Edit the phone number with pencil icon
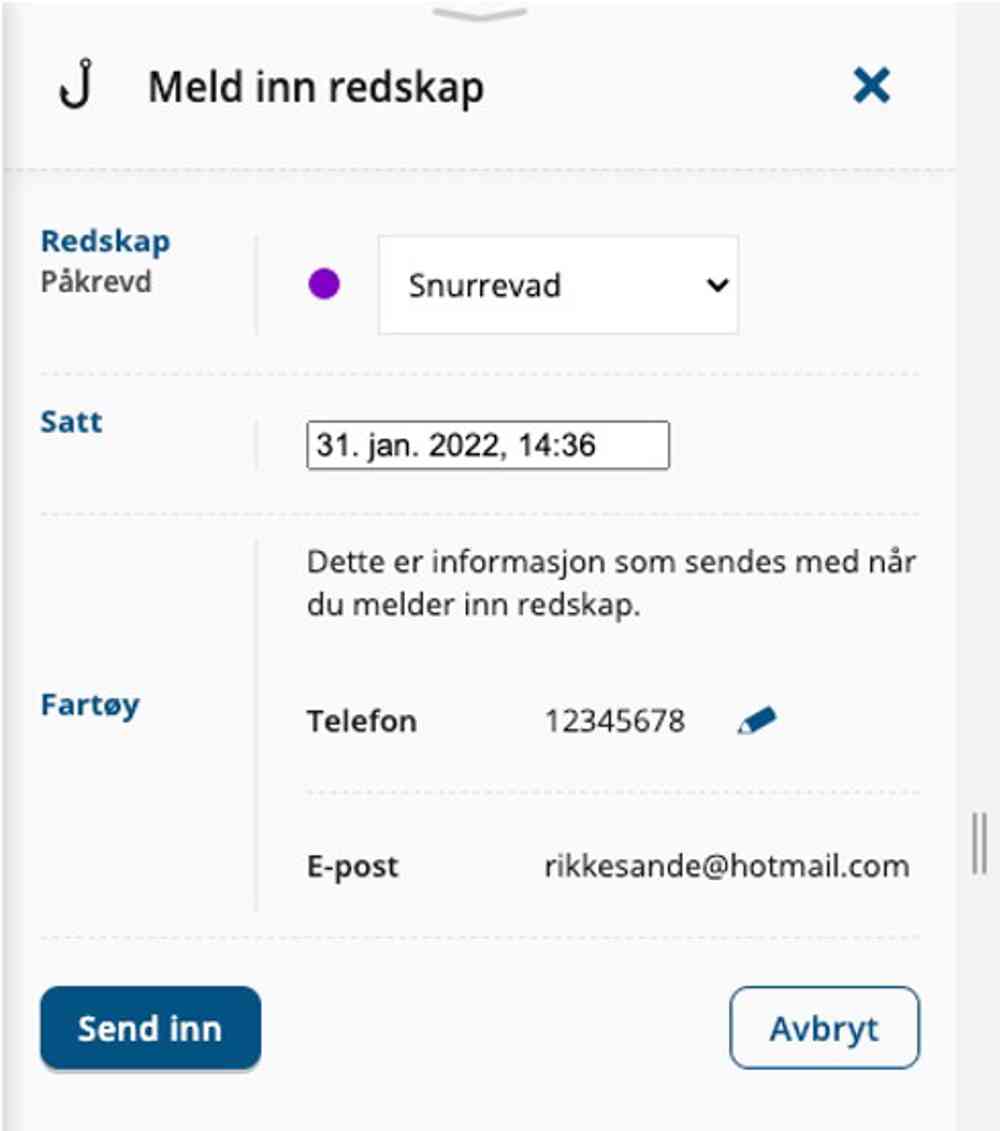Screen dimensions: 1000x1131 coord(757,721)
